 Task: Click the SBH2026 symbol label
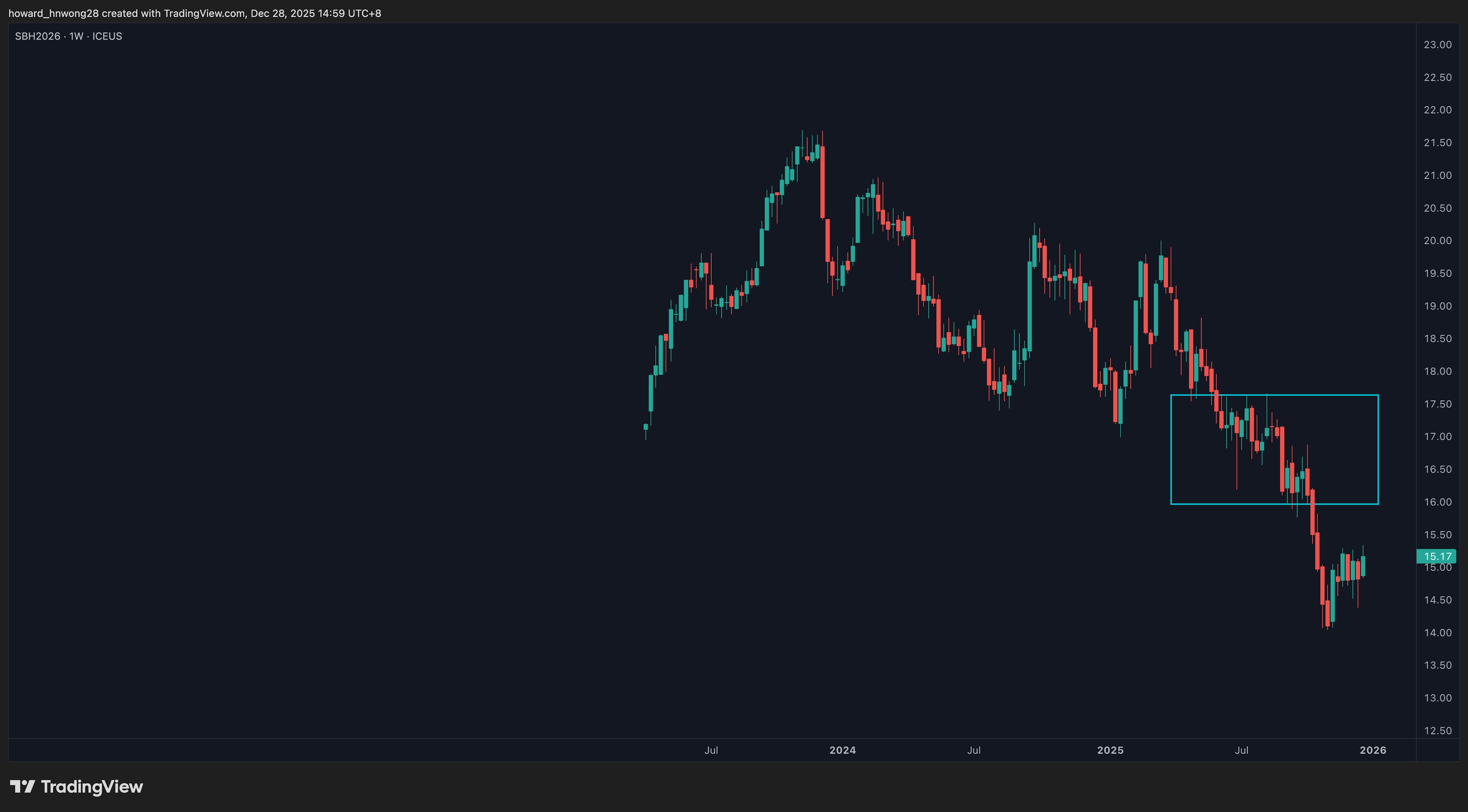point(37,36)
